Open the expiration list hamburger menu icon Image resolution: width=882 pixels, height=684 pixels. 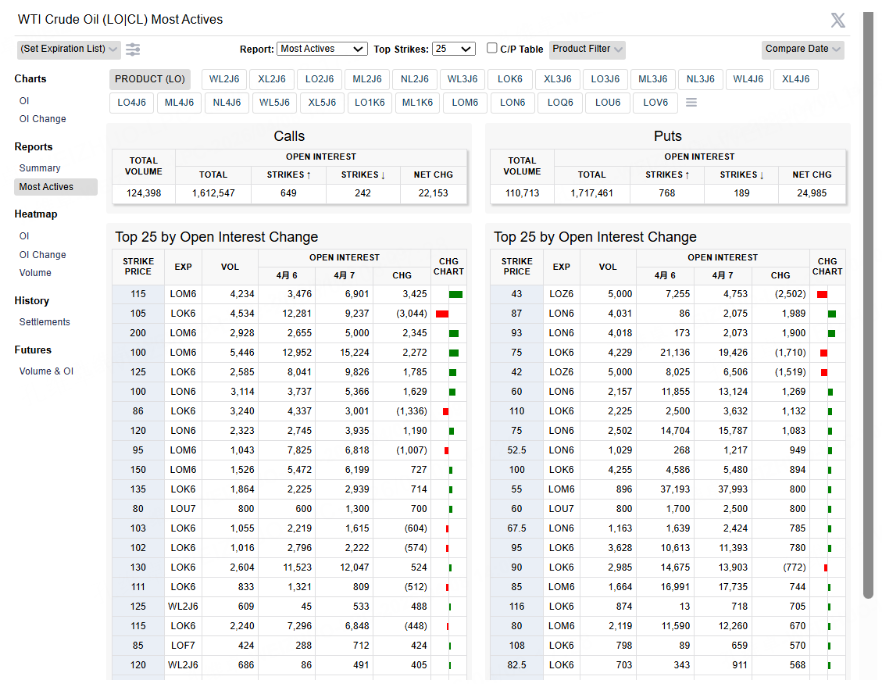coord(691,102)
